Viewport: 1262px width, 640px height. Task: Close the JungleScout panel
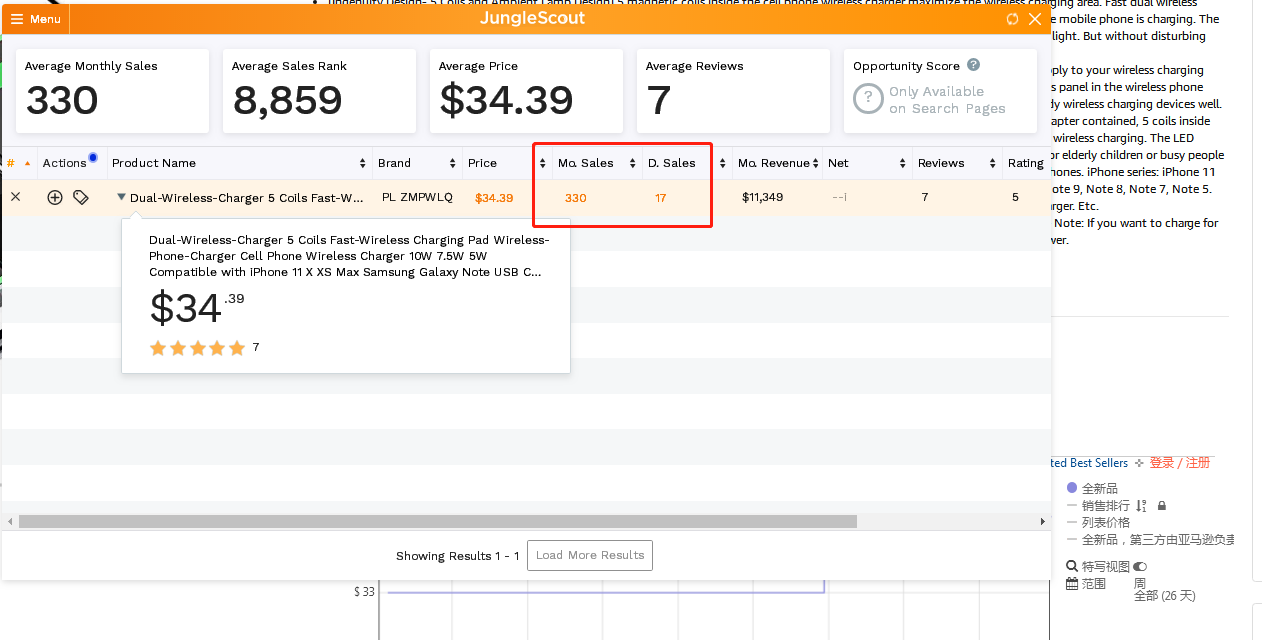point(1035,19)
